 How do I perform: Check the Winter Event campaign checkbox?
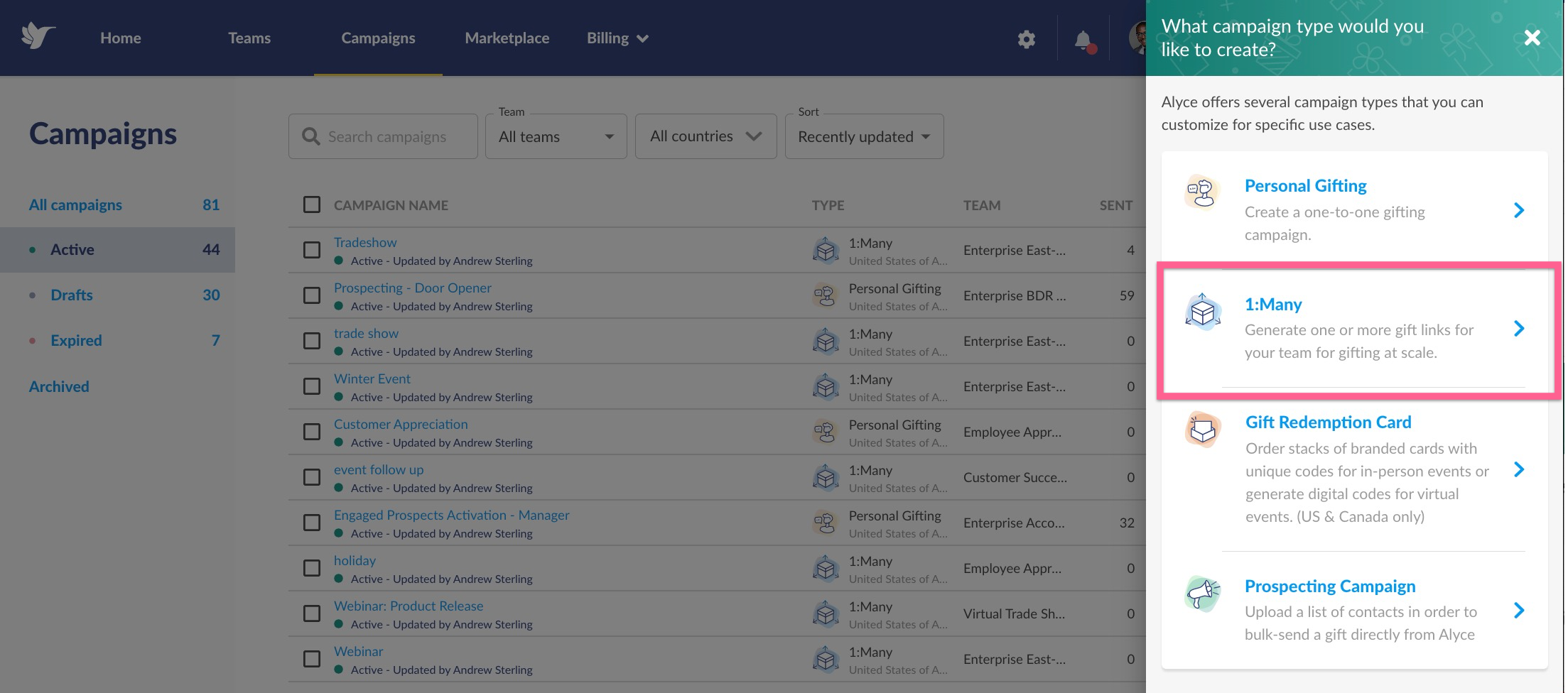[311, 386]
